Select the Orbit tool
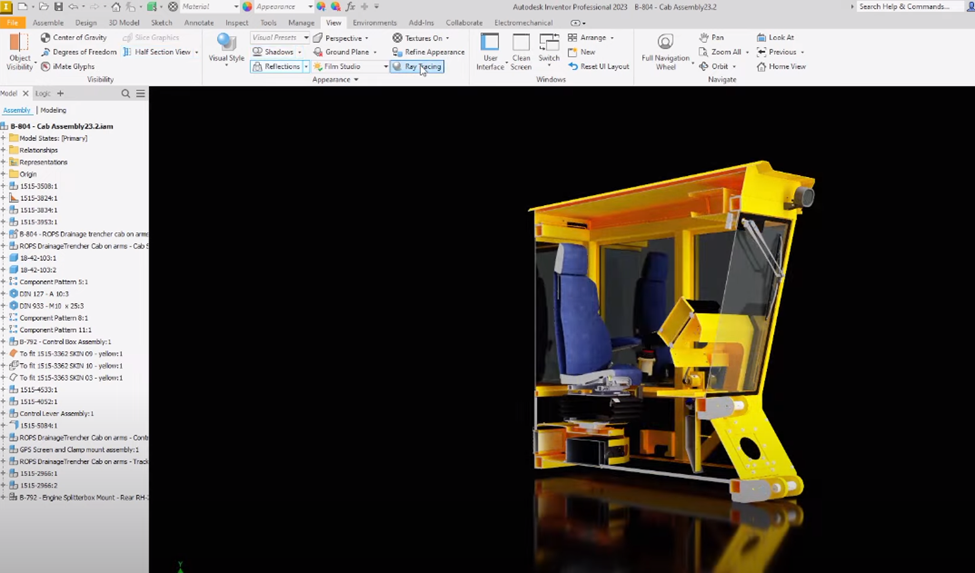 [714, 66]
